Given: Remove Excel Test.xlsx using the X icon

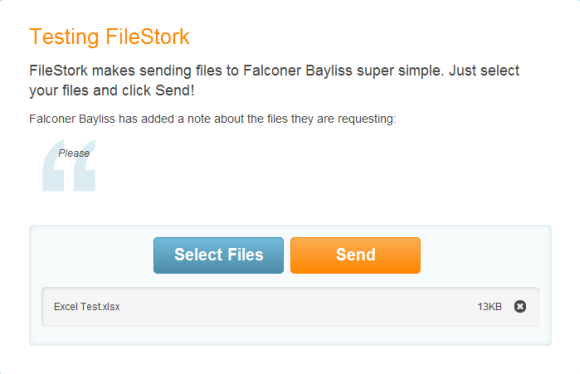Looking at the screenshot, I should tap(520, 306).
